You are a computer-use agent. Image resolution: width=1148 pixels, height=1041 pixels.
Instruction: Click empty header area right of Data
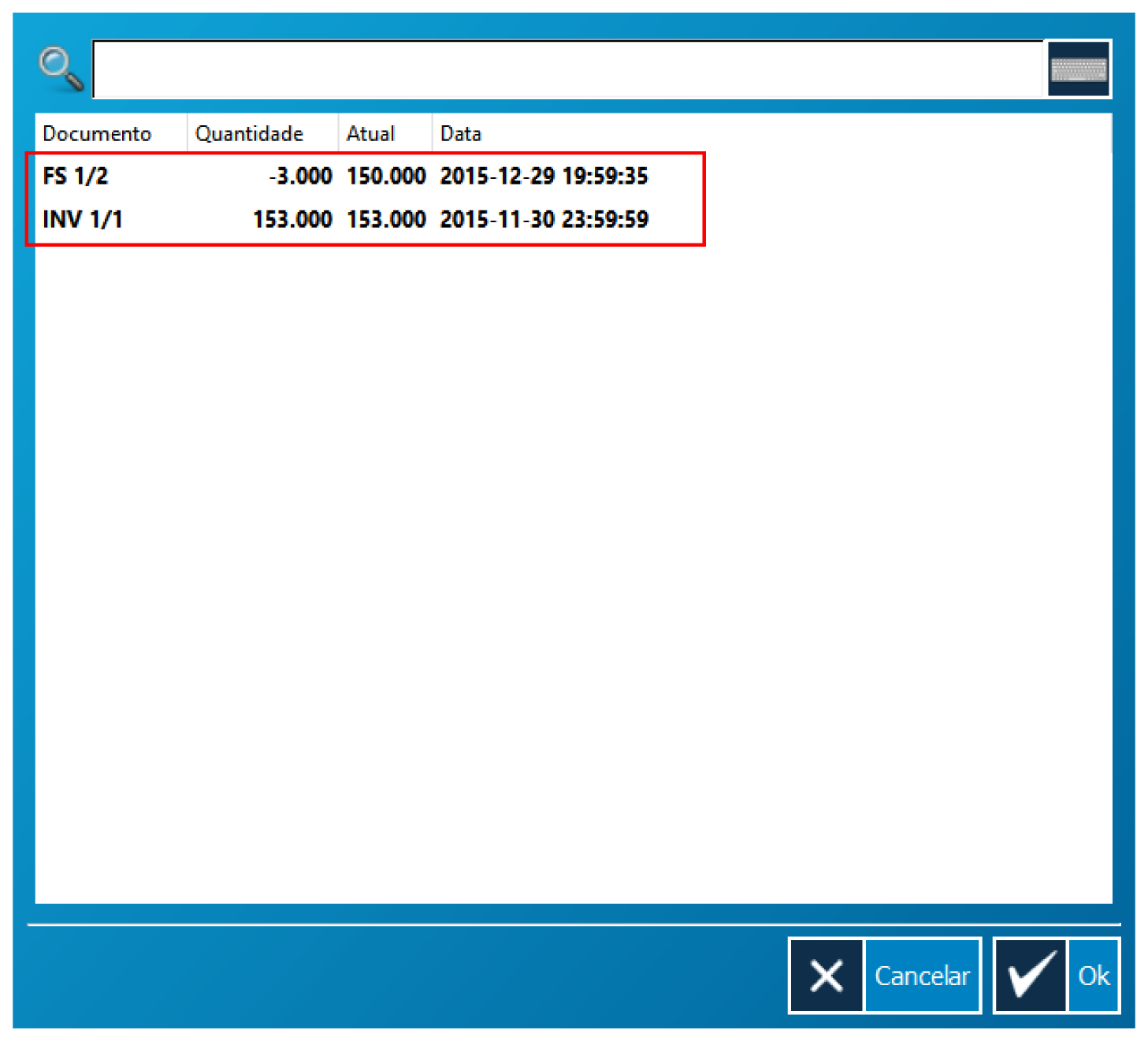pos(788,134)
